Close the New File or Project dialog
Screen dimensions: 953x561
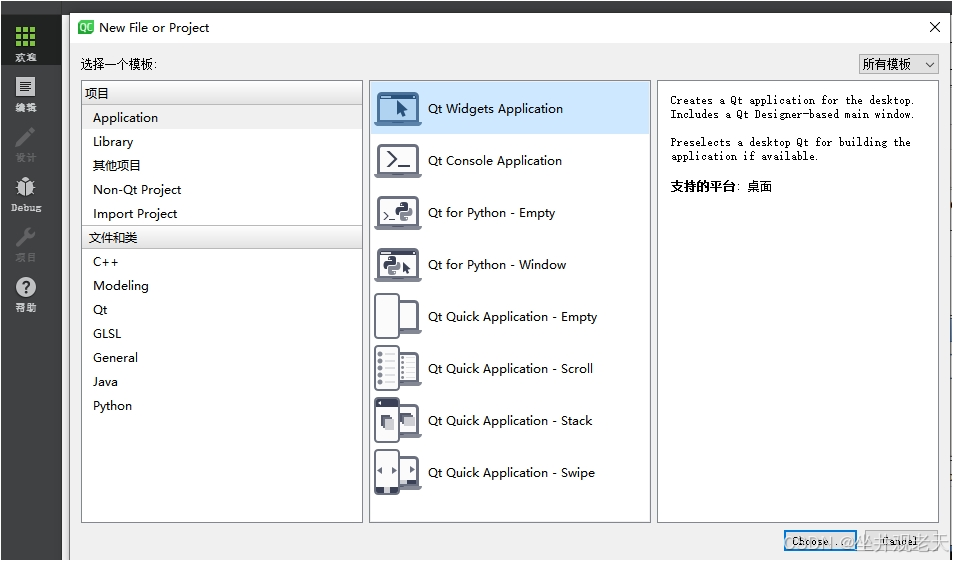pos(935,27)
